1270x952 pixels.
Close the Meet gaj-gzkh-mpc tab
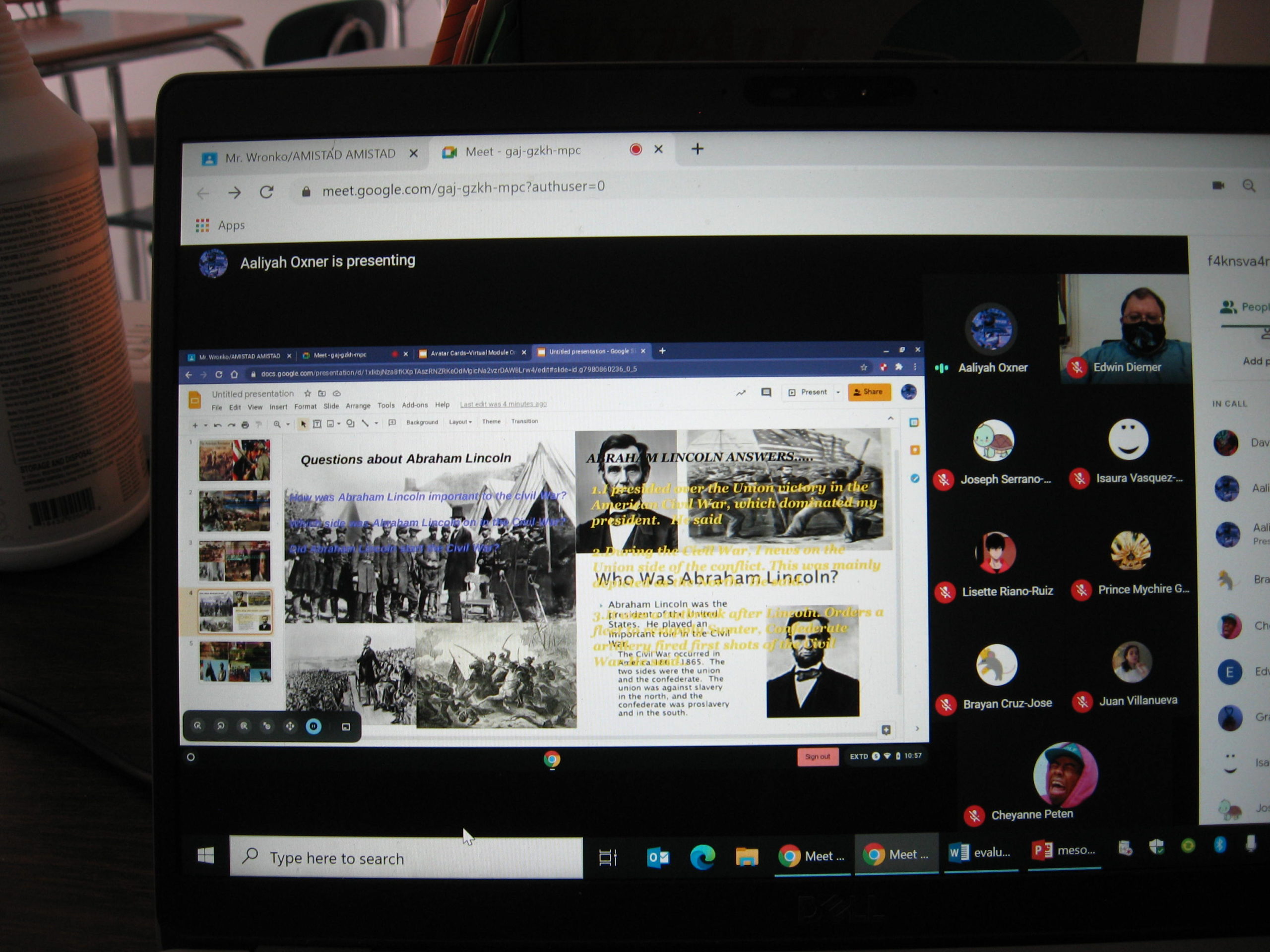coord(658,149)
